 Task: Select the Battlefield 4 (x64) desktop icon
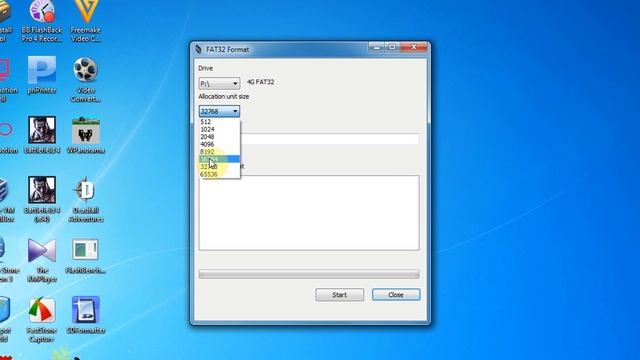(42, 199)
